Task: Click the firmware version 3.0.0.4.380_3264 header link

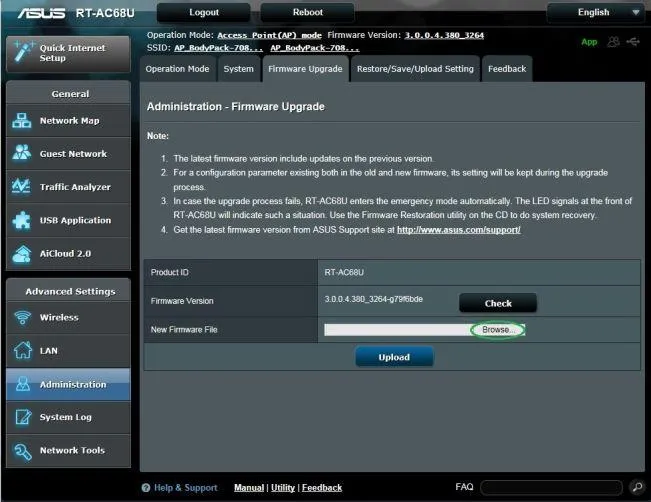Action: click(x=444, y=35)
